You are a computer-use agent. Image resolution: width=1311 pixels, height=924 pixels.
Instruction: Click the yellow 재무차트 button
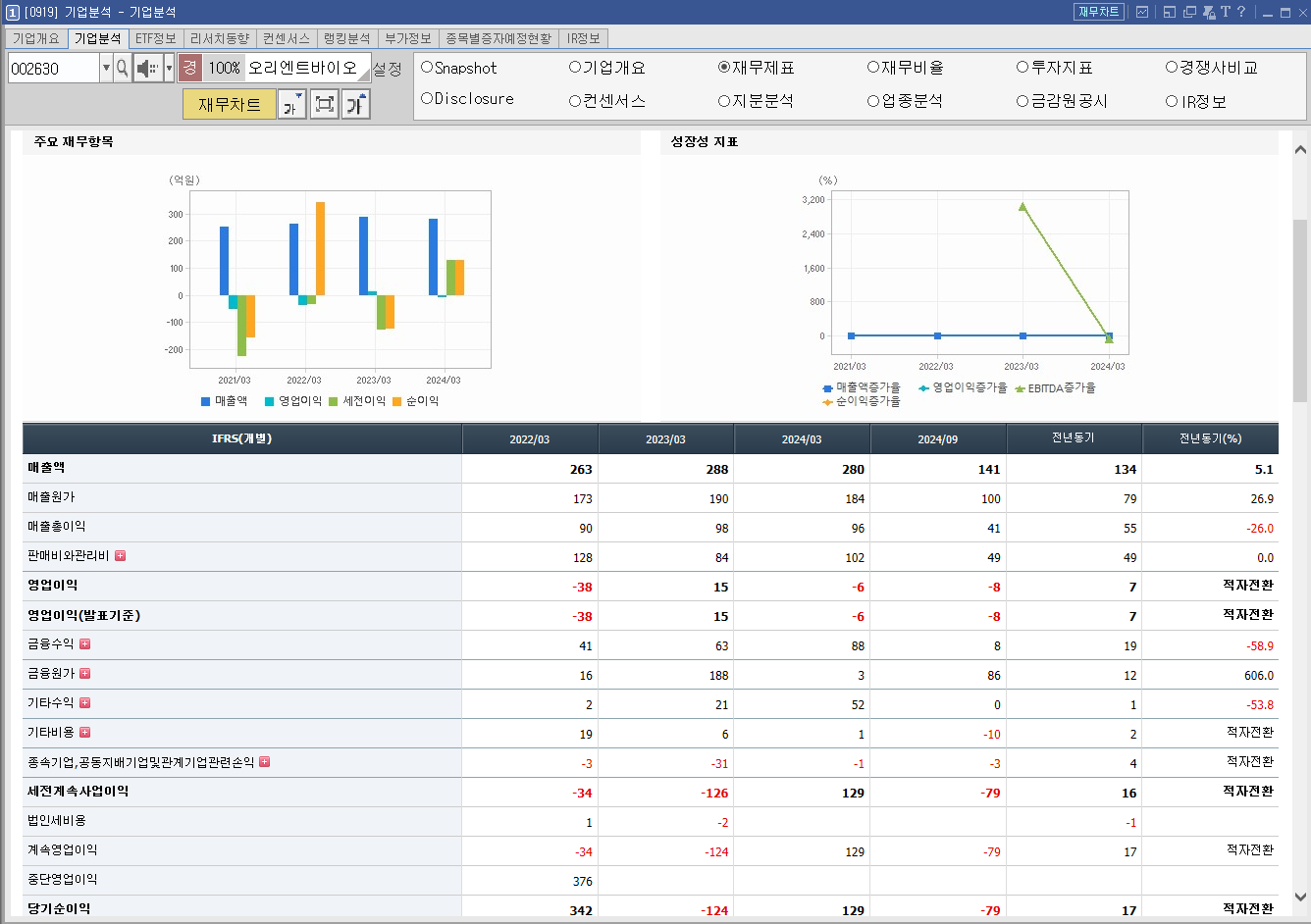click(230, 104)
